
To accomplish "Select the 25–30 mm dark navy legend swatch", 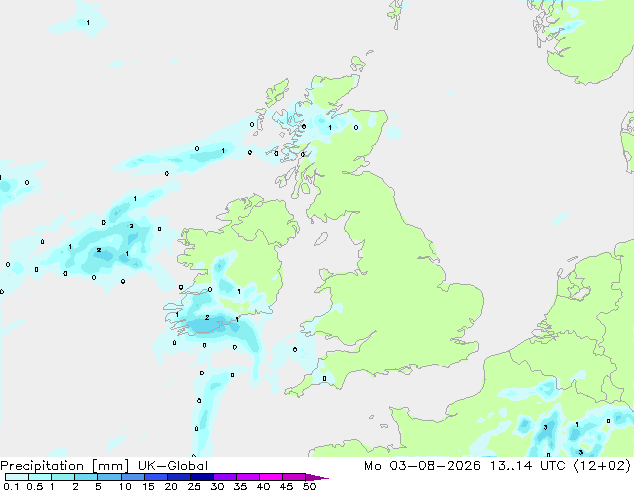I will click(x=202, y=477).
